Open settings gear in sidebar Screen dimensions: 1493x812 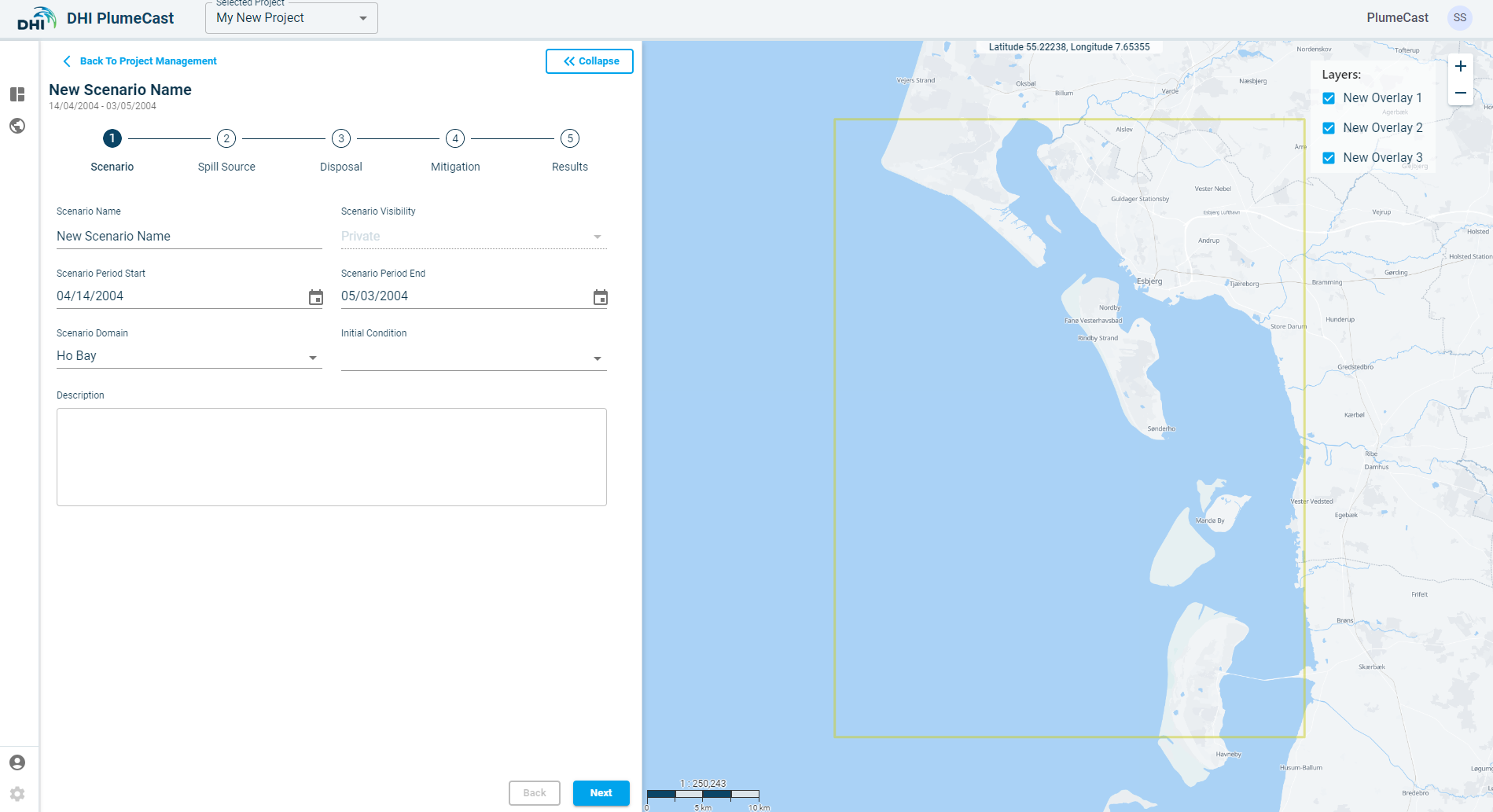tap(17, 794)
